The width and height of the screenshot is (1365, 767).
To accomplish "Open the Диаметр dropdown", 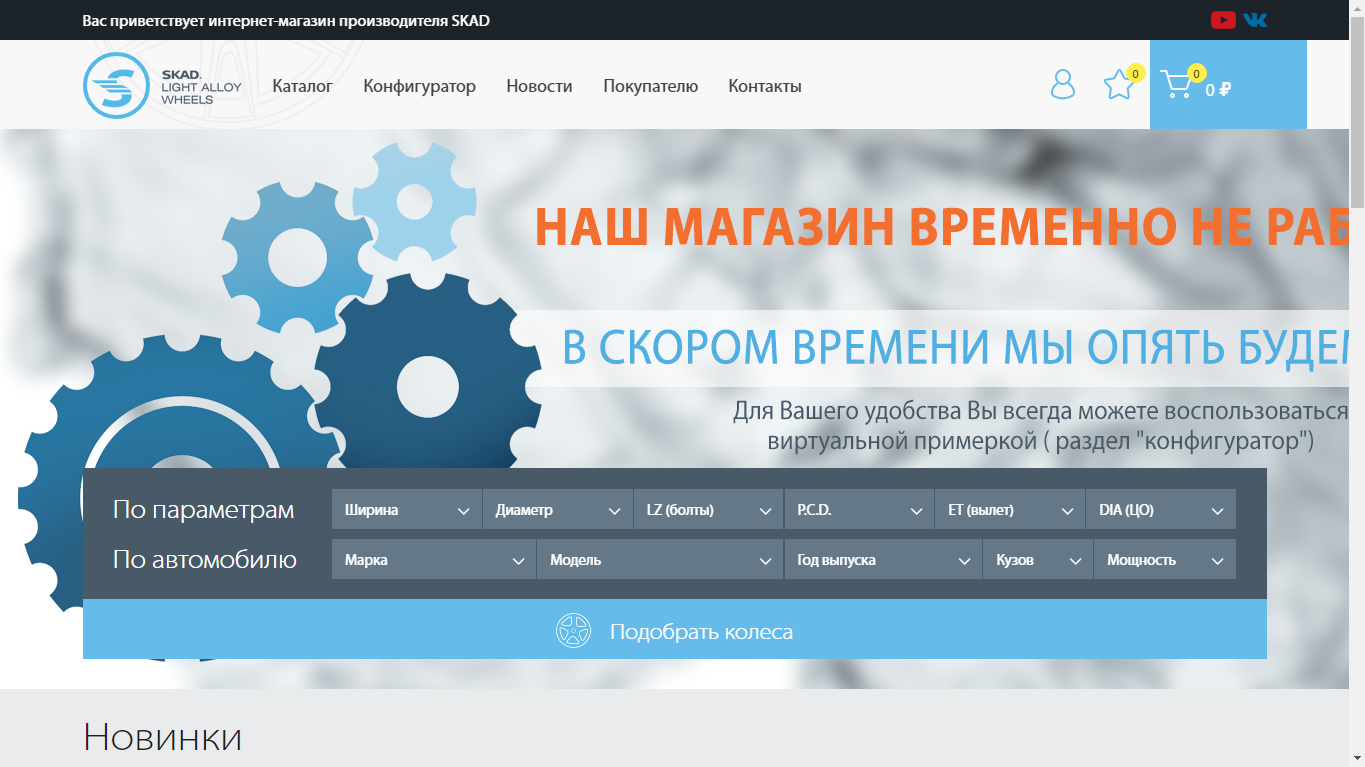I will [x=557, y=510].
